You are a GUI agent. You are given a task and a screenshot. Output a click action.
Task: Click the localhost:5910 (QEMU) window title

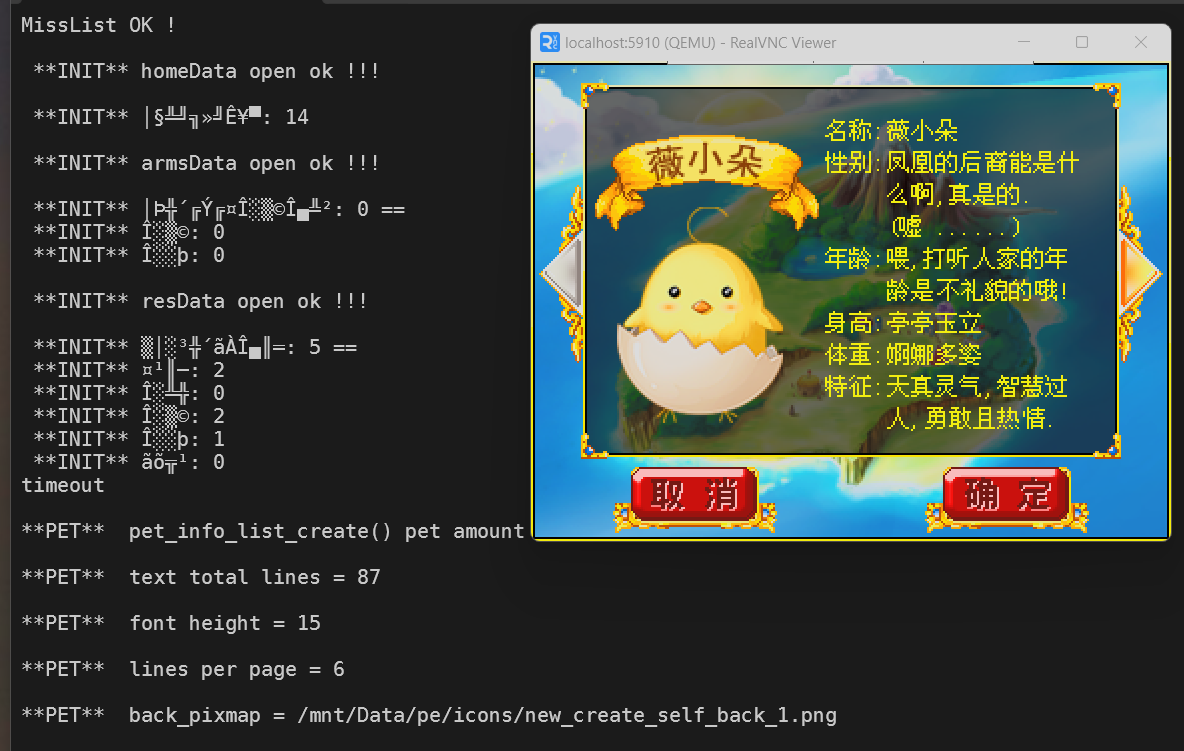[x=700, y=43]
